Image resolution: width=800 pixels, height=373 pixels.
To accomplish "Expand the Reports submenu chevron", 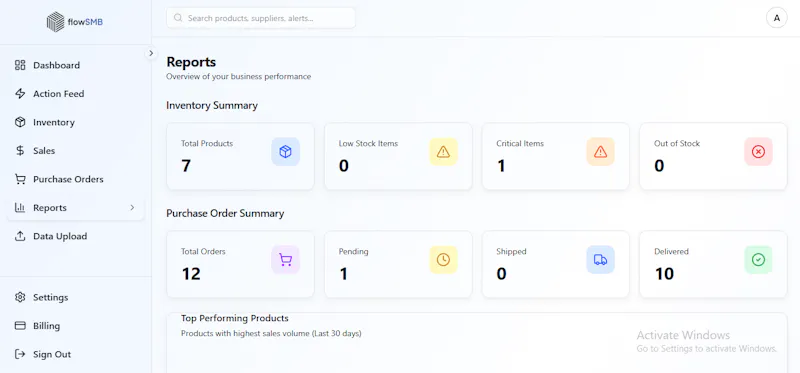I will click(x=132, y=208).
